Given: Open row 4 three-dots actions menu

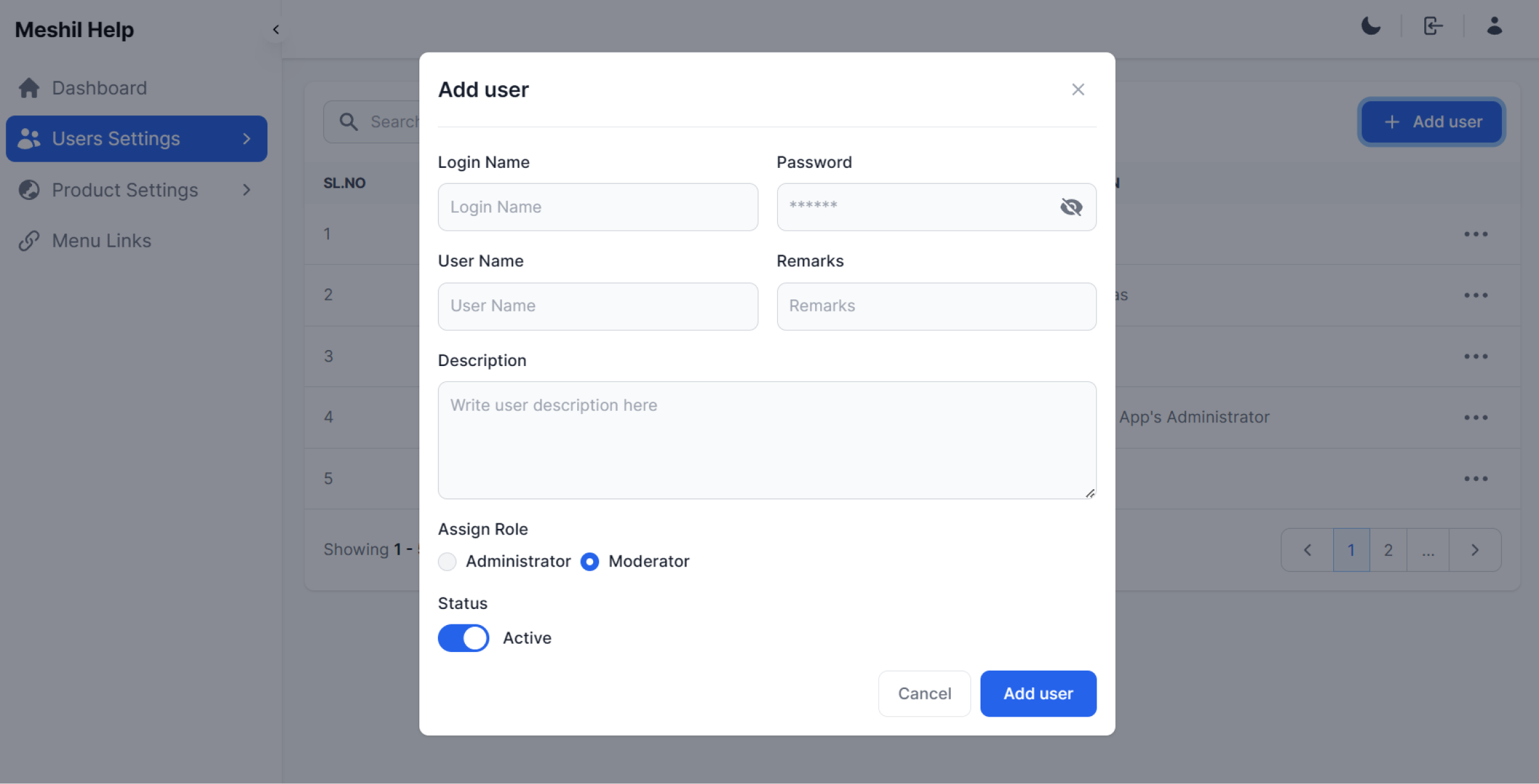Looking at the screenshot, I should (1476, 417).
